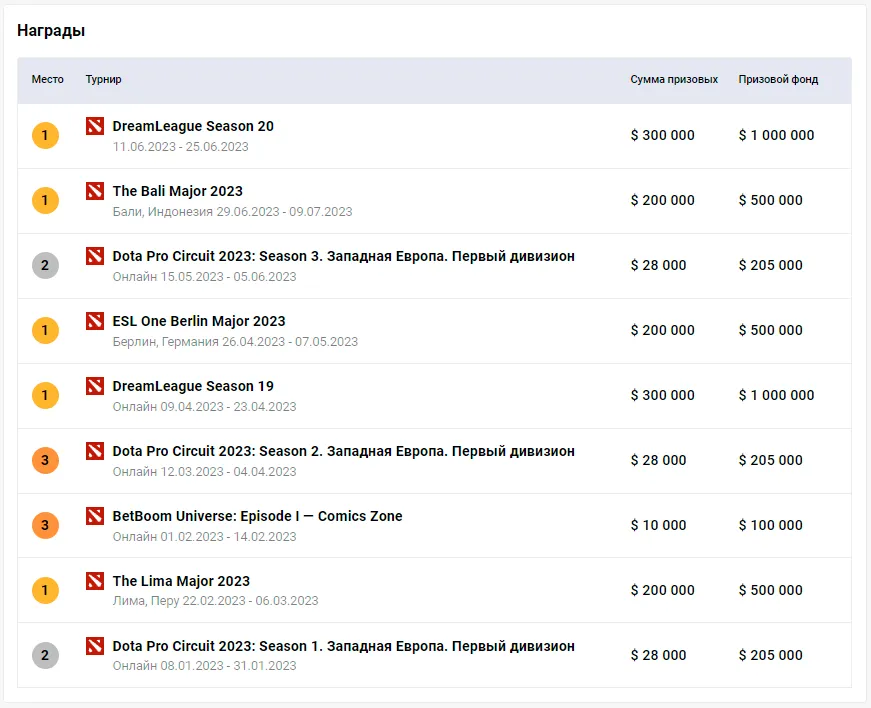Click Dota 2 icon beside Dota Pro Circuit Season 3
The width and height of the screenshot is (871, 708).
(95, 256)
